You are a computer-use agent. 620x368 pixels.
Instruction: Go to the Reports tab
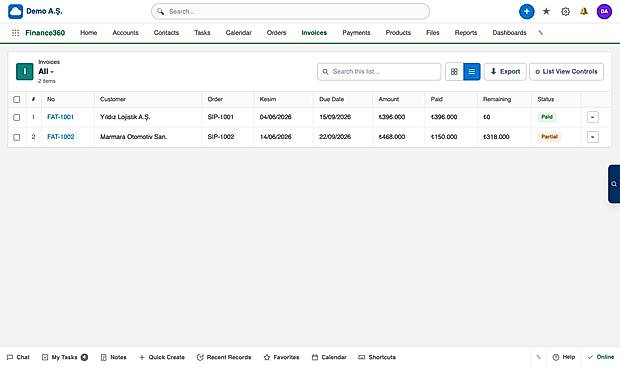tap(466, 33)
